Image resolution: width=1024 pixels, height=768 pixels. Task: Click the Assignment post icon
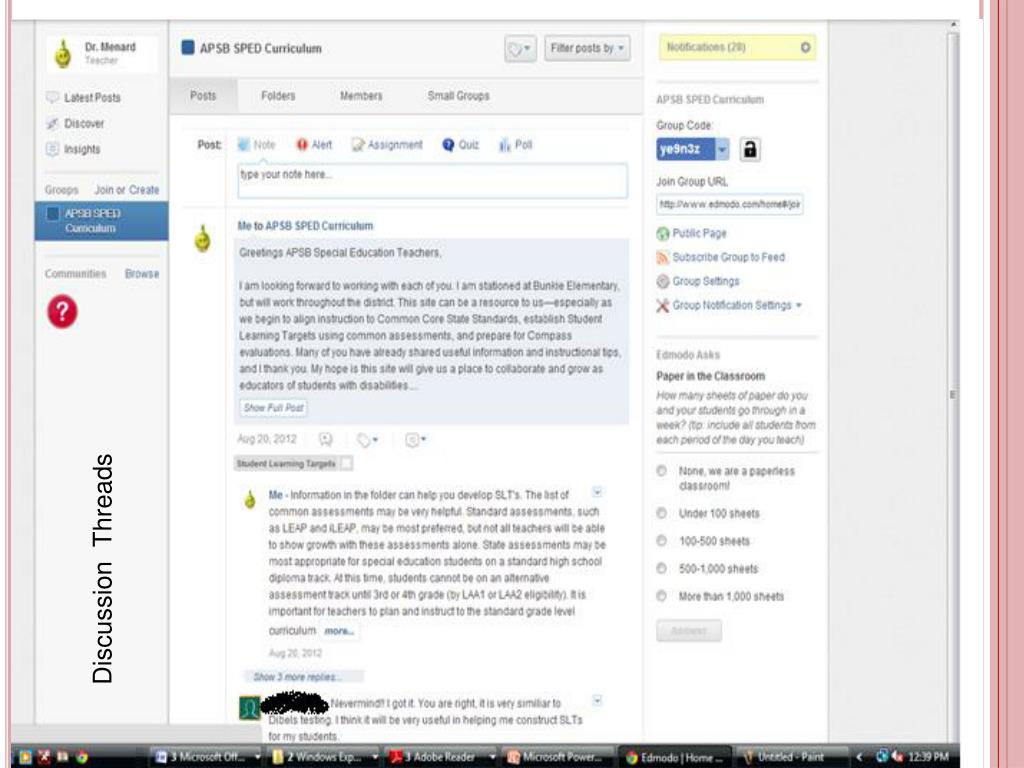coord(358,145)
